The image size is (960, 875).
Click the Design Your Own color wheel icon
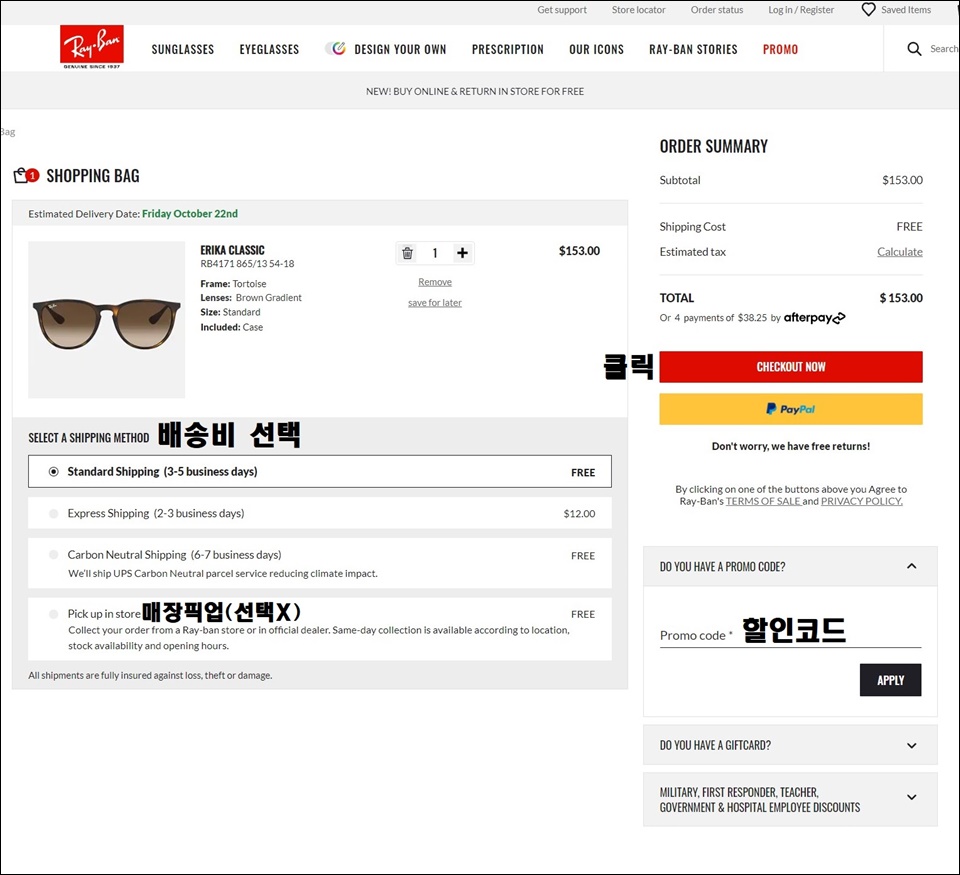click(337, 48)
